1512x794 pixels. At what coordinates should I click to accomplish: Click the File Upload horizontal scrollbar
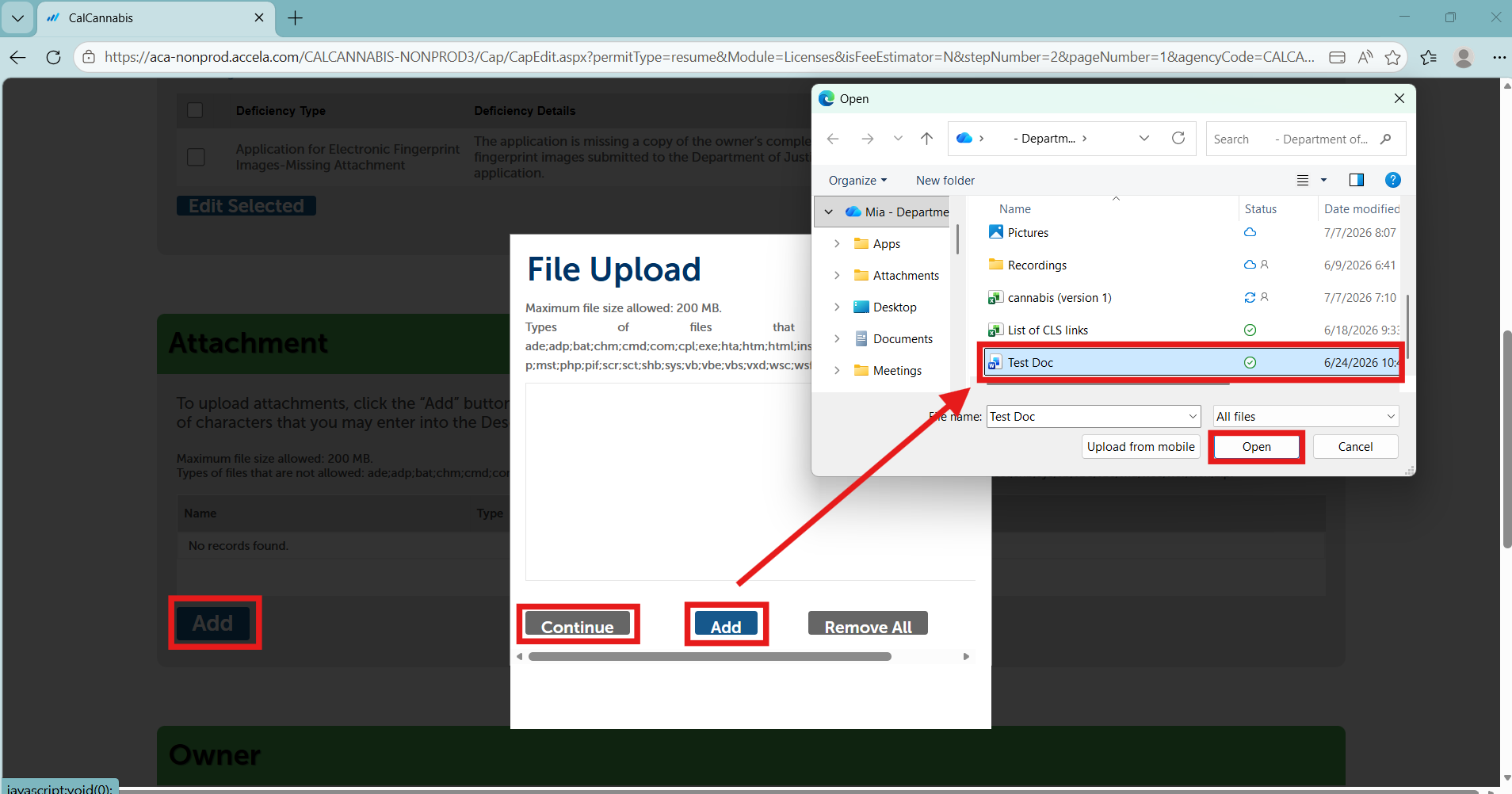(709, 656)
